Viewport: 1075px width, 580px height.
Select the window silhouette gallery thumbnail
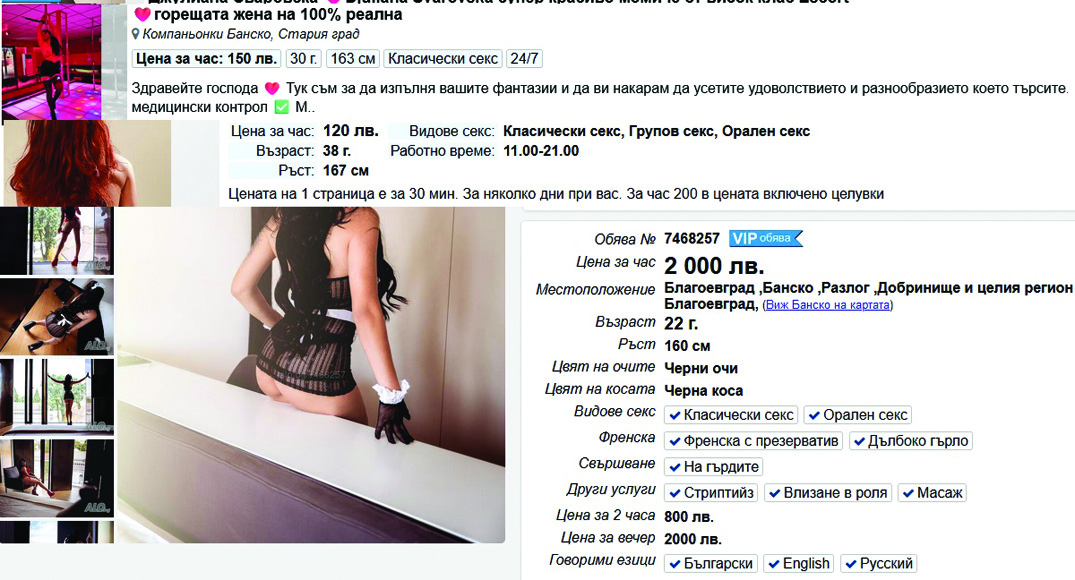click(x=57, y=396)
